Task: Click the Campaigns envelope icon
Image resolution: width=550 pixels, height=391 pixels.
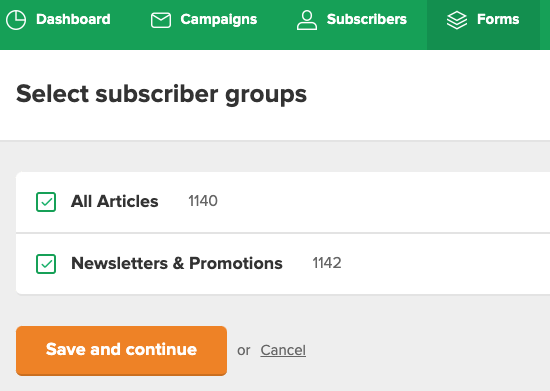Action: [x=161, y=20]
